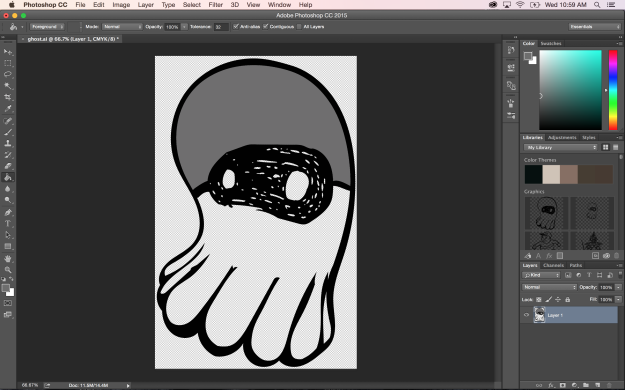The image size is (625, 390).
Task: Open the Image menu
Action: click(121, 5)
